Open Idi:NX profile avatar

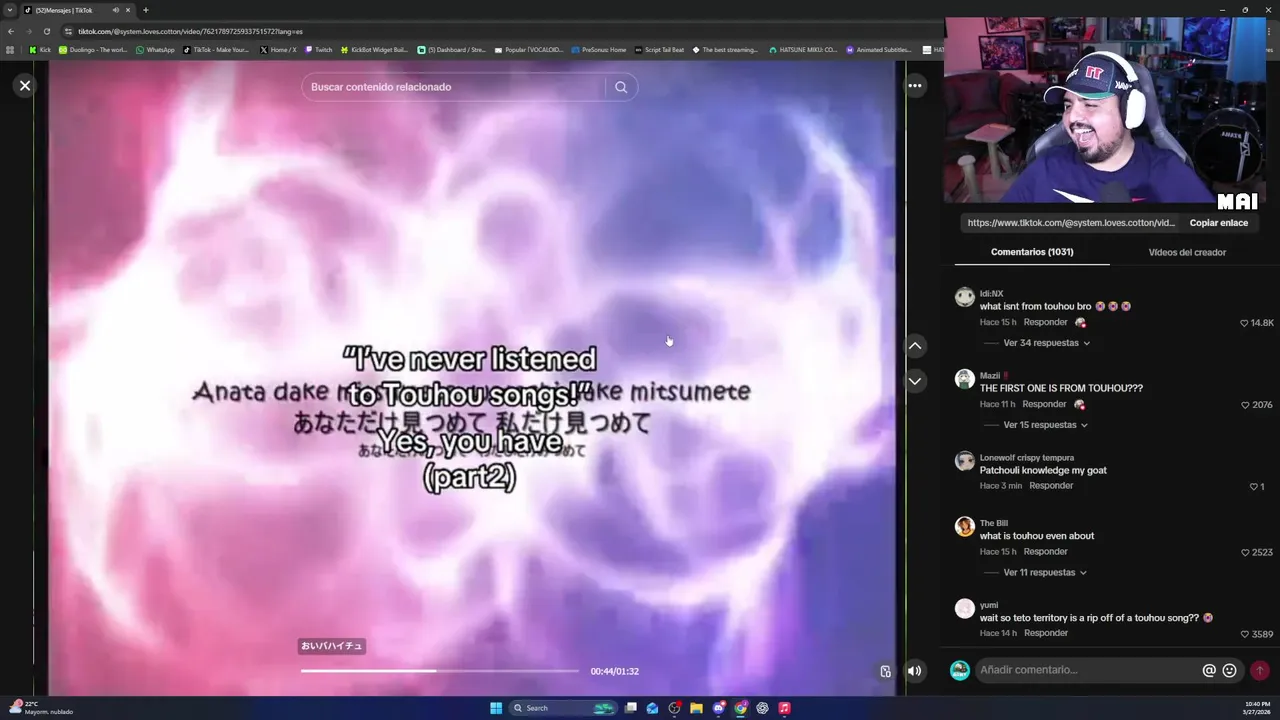965,297
